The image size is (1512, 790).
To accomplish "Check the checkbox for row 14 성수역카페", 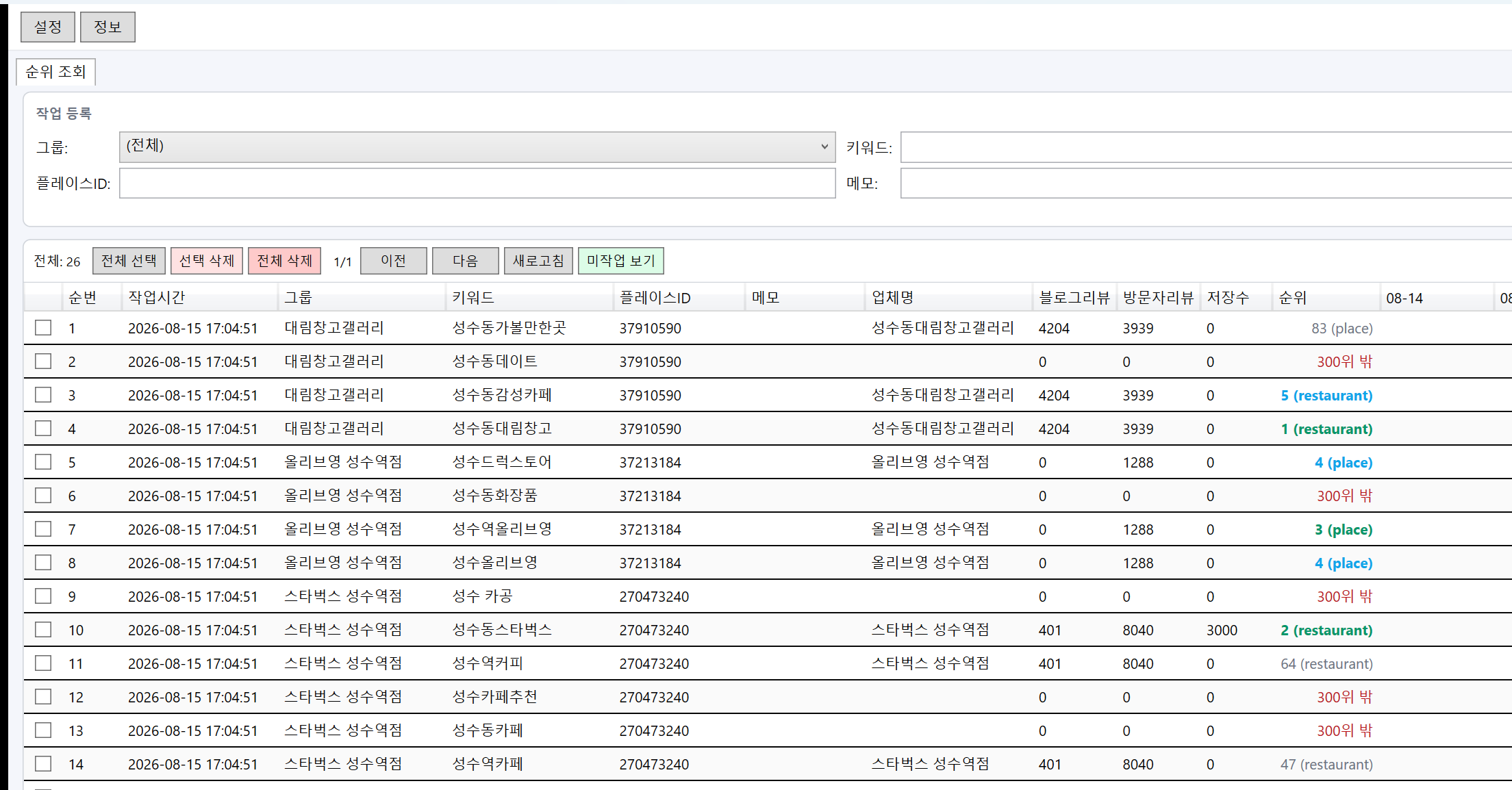I will [43, 764].
